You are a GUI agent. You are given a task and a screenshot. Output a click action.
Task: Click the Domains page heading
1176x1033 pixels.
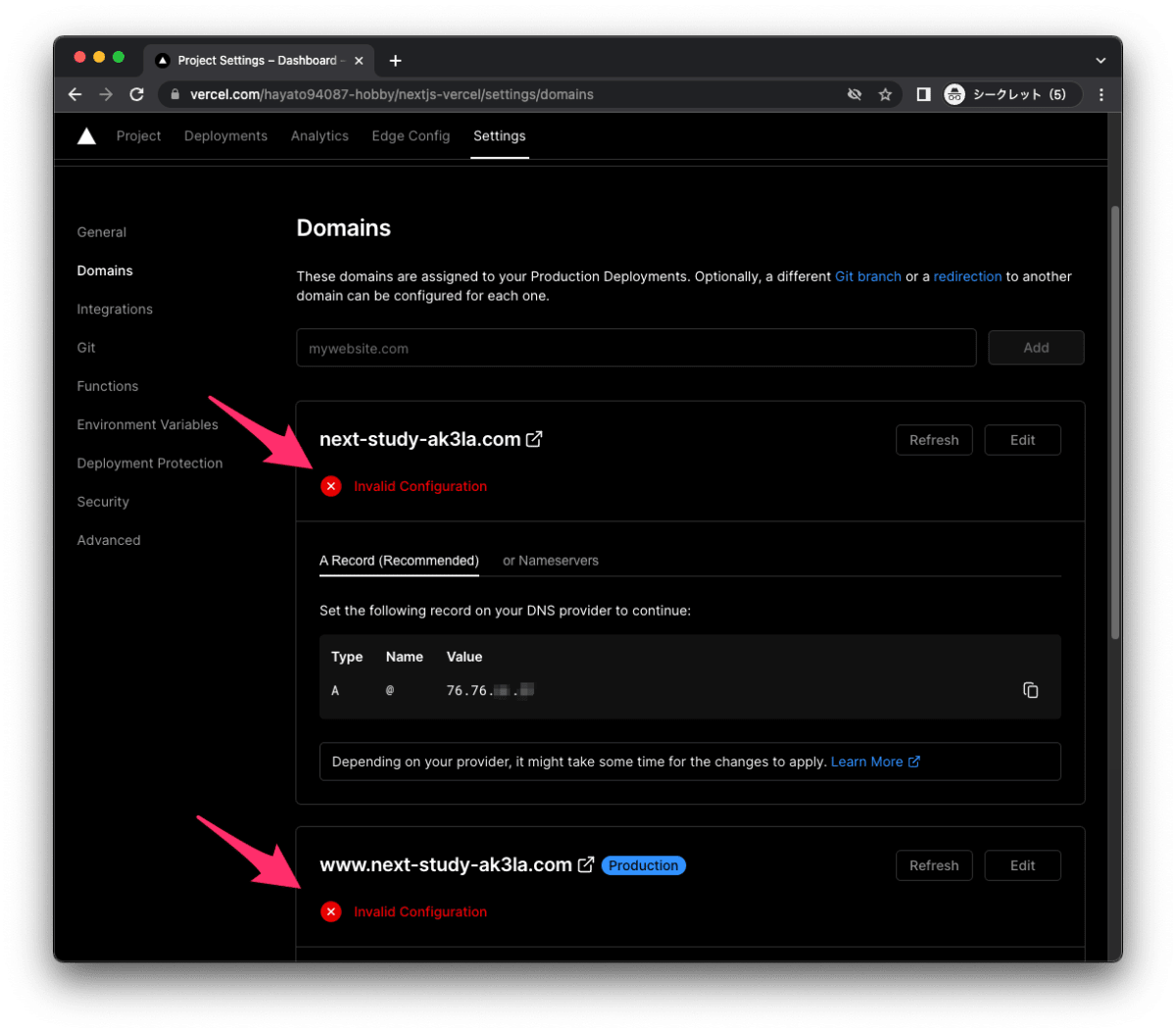(x=344, y=228)
